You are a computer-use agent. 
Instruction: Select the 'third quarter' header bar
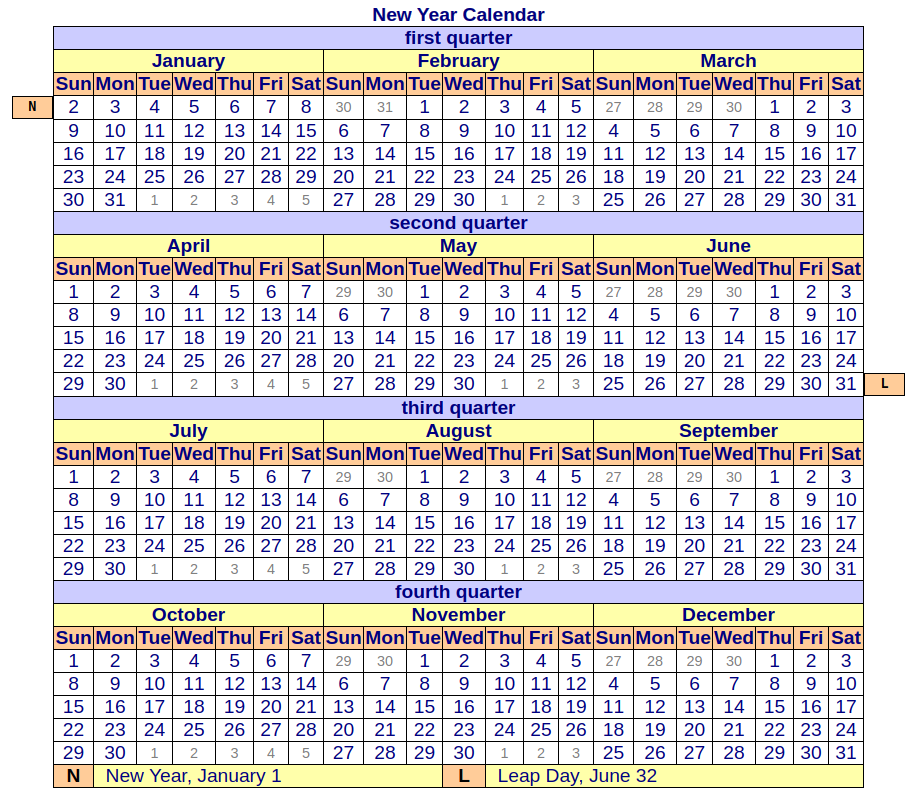(458, 408)
